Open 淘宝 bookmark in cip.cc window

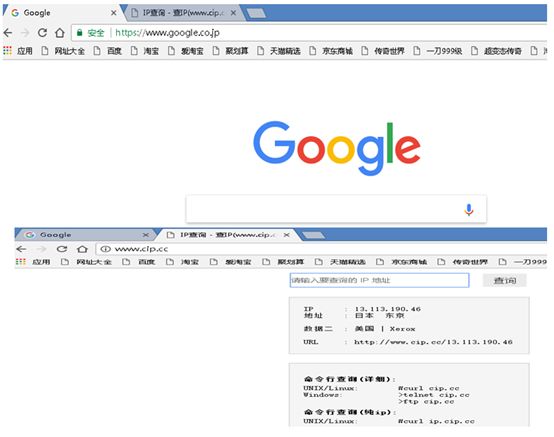(x=182, y=262)
